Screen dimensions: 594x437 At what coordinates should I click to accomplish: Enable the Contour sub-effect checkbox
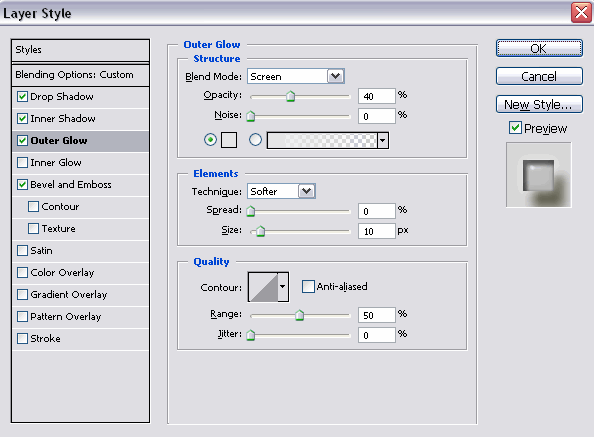pyautogui.click(x=33, y=206)
